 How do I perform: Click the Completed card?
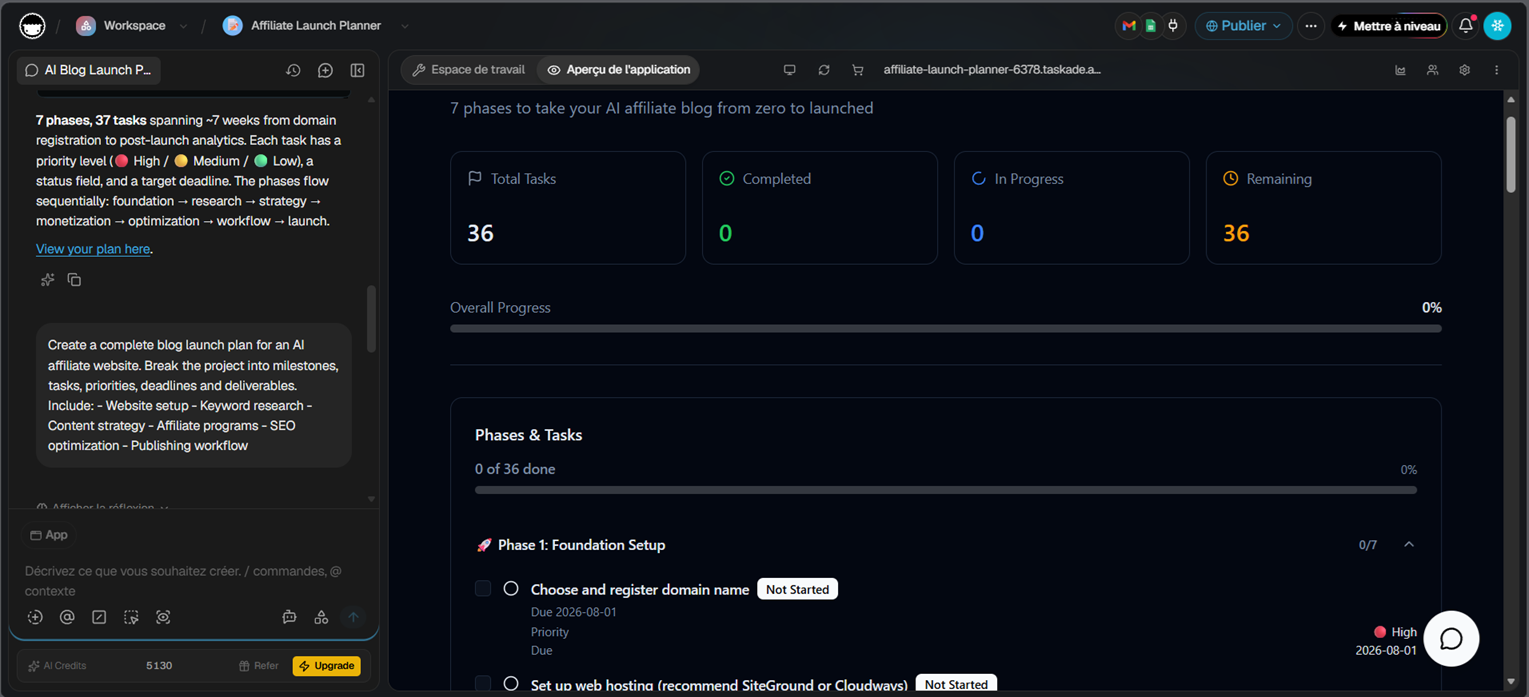click(x=820, y=208)
